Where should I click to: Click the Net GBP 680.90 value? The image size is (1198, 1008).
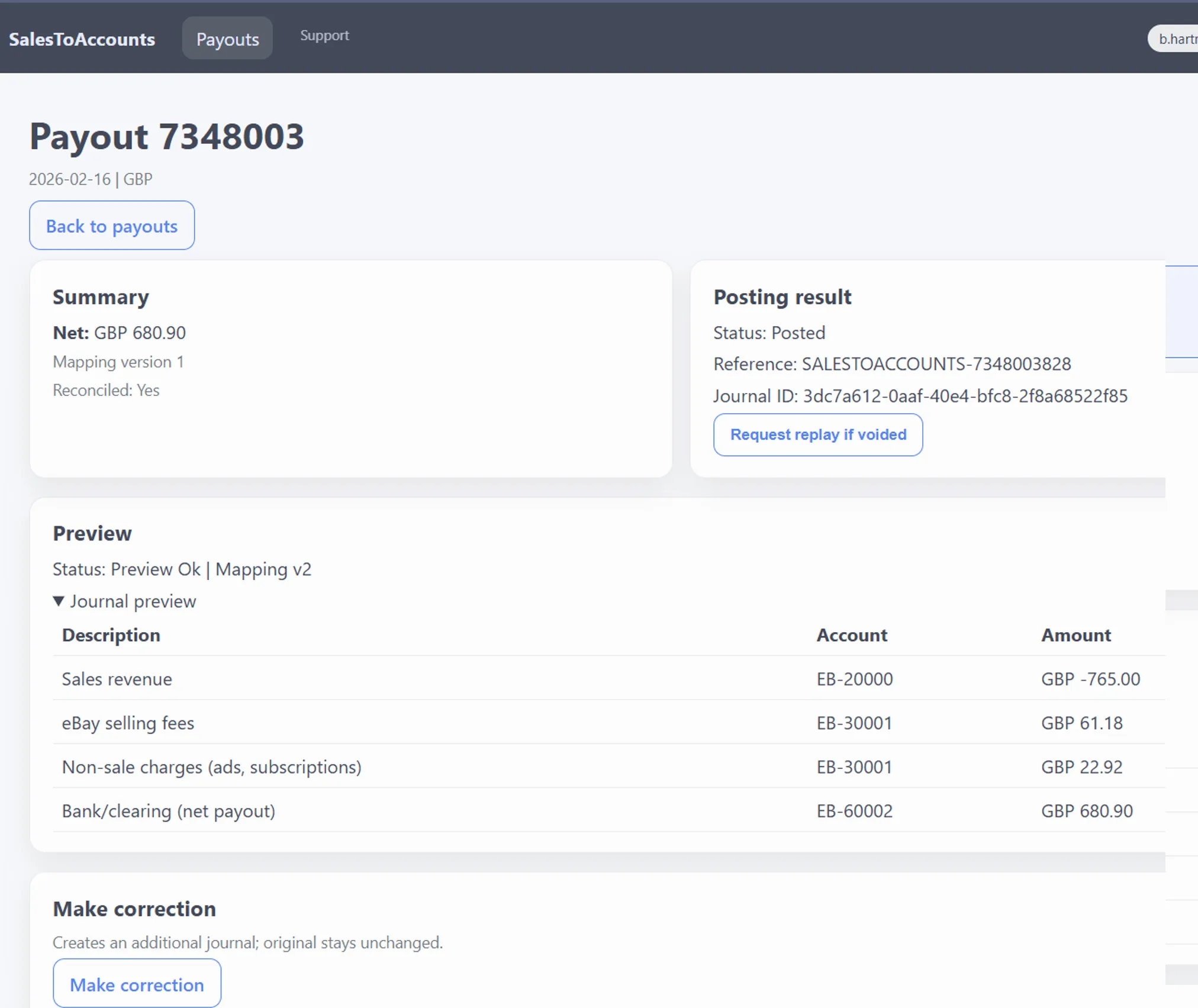click(140, 332)
